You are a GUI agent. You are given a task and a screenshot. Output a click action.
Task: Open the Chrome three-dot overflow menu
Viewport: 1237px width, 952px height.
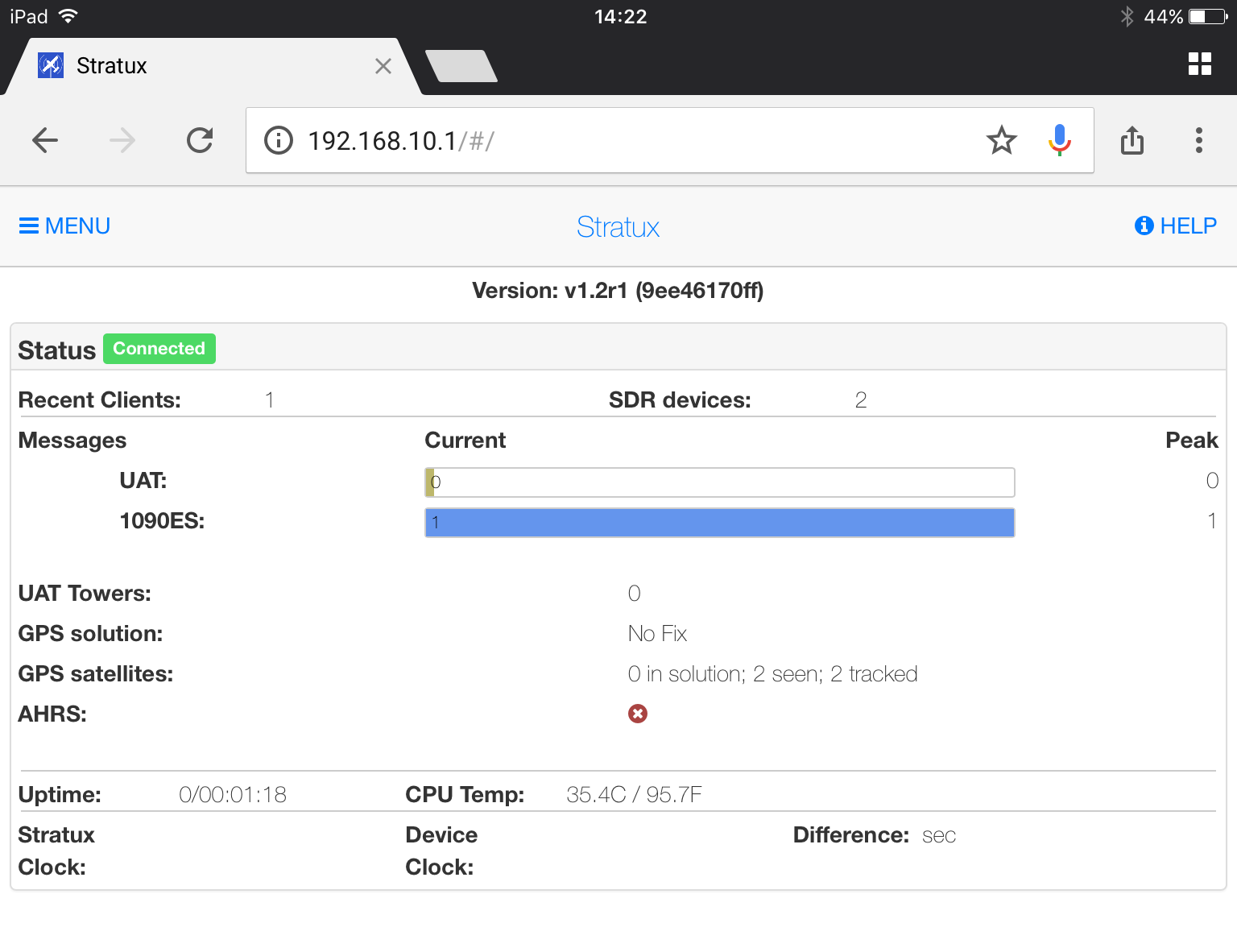(x=1199, y=140)
